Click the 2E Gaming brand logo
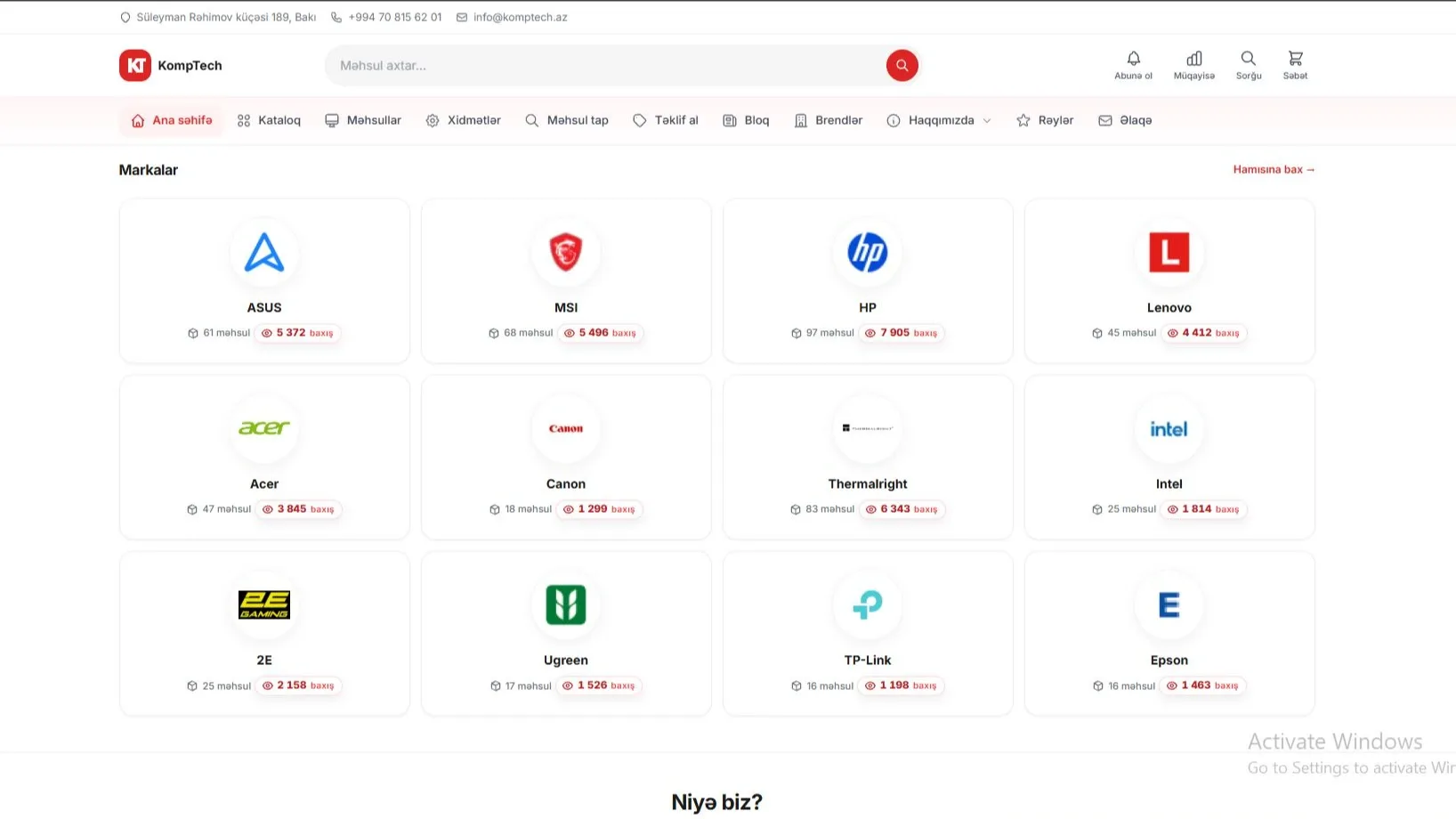1456x819 pixels. 264,604
